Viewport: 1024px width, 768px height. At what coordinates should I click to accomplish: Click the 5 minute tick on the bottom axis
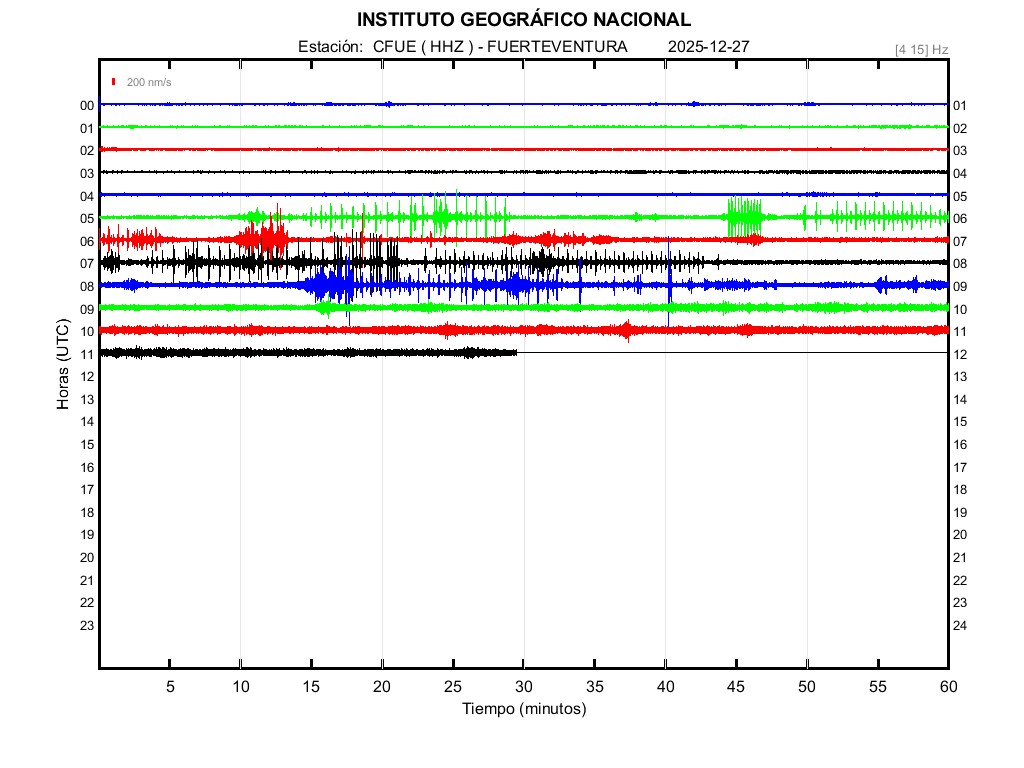click(170, 686)
